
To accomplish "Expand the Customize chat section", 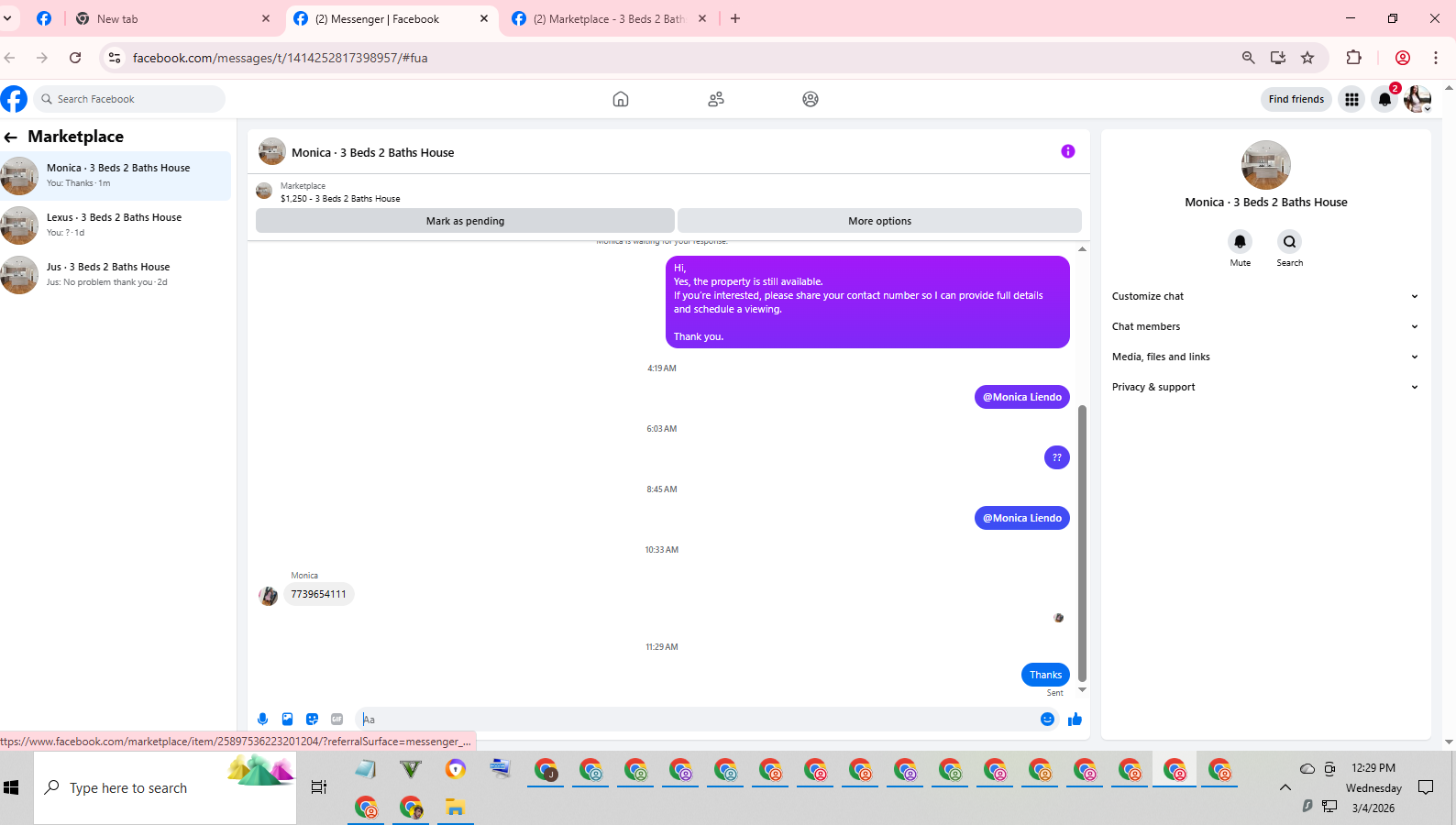I will point(1265,296).
